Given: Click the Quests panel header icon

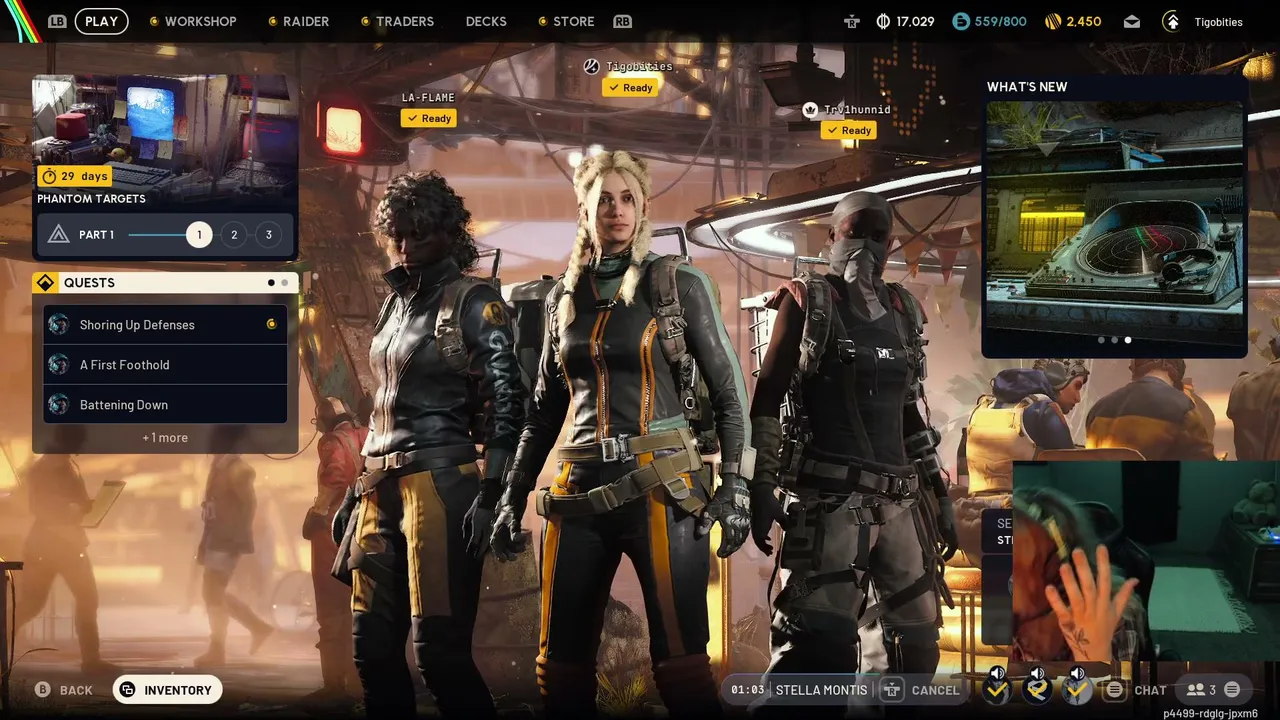Looking at the screenshot, I should [x=45, y=283].
